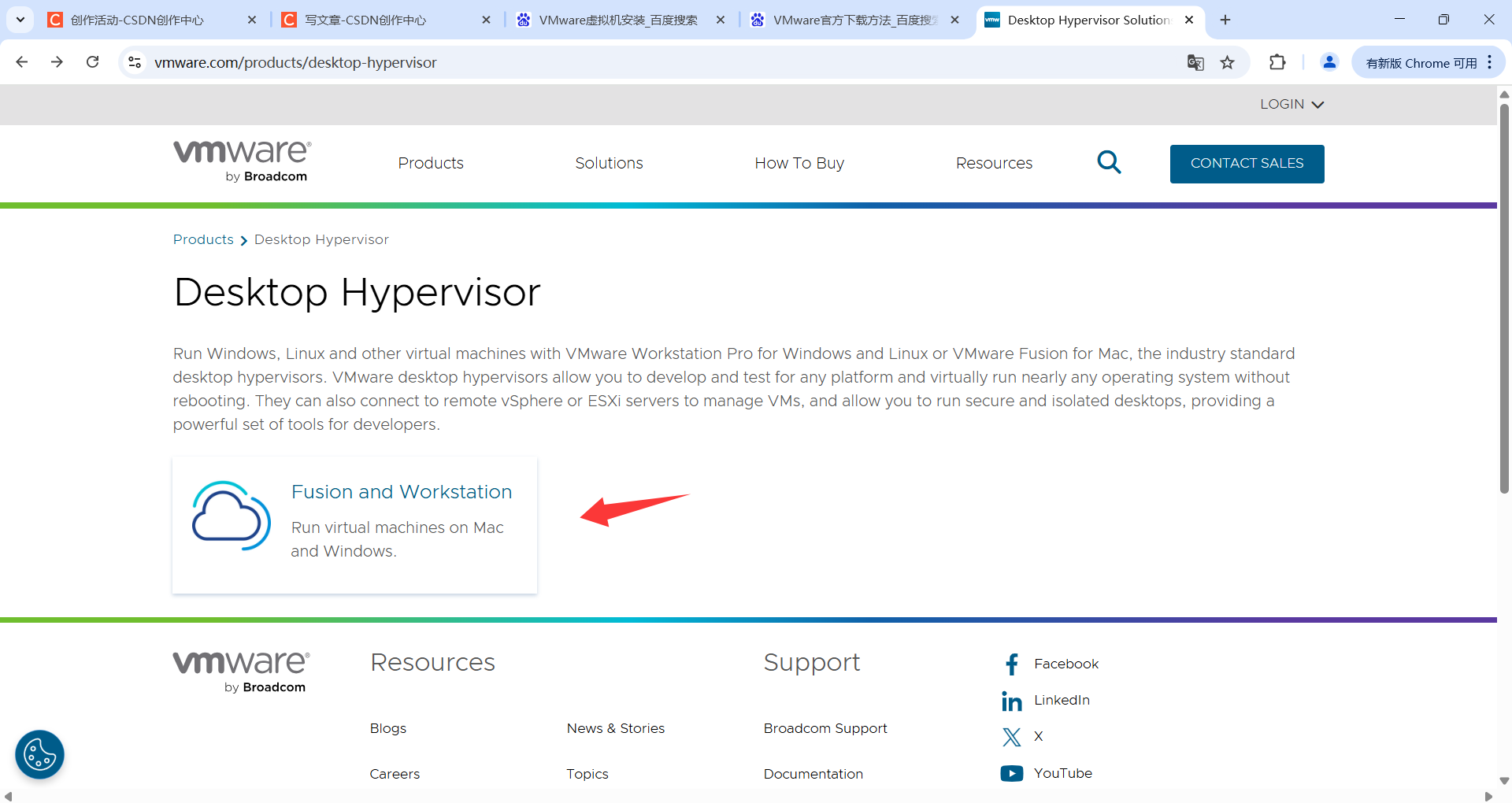1512x803 pixels.
Task: Click the VMware by Broadcom header logo
Action: coord(243,161)
